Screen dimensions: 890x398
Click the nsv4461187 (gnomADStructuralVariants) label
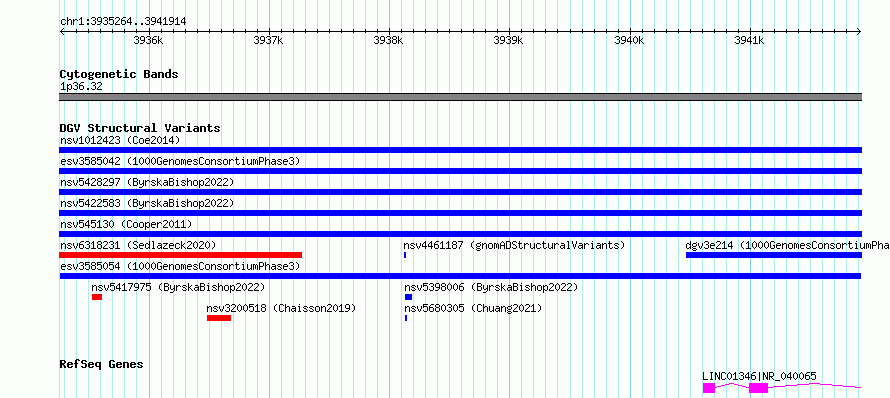tap(514, 245)
